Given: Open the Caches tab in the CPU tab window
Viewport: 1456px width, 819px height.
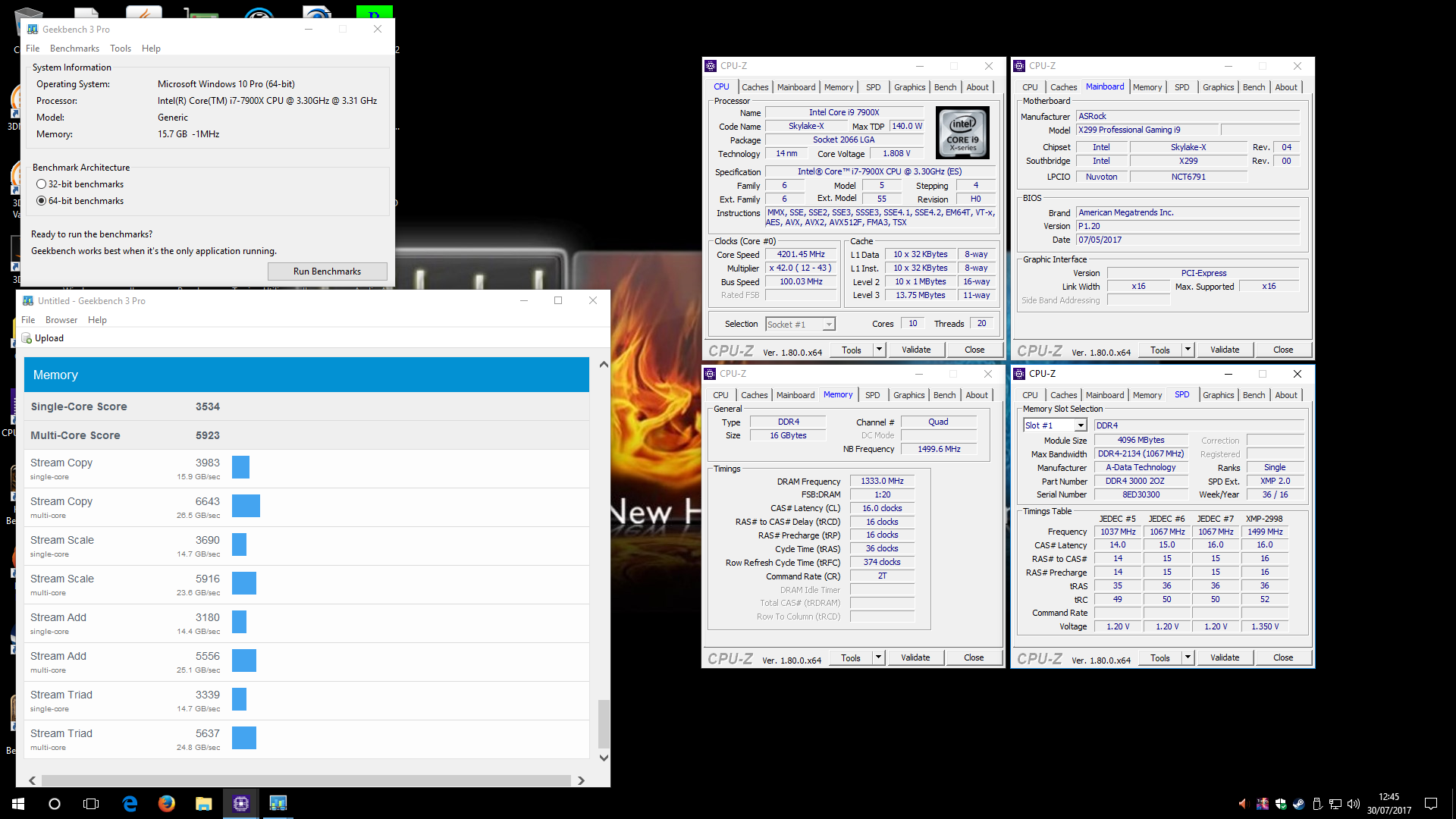Looking at the screenshot, I should (x=755, y=87).
